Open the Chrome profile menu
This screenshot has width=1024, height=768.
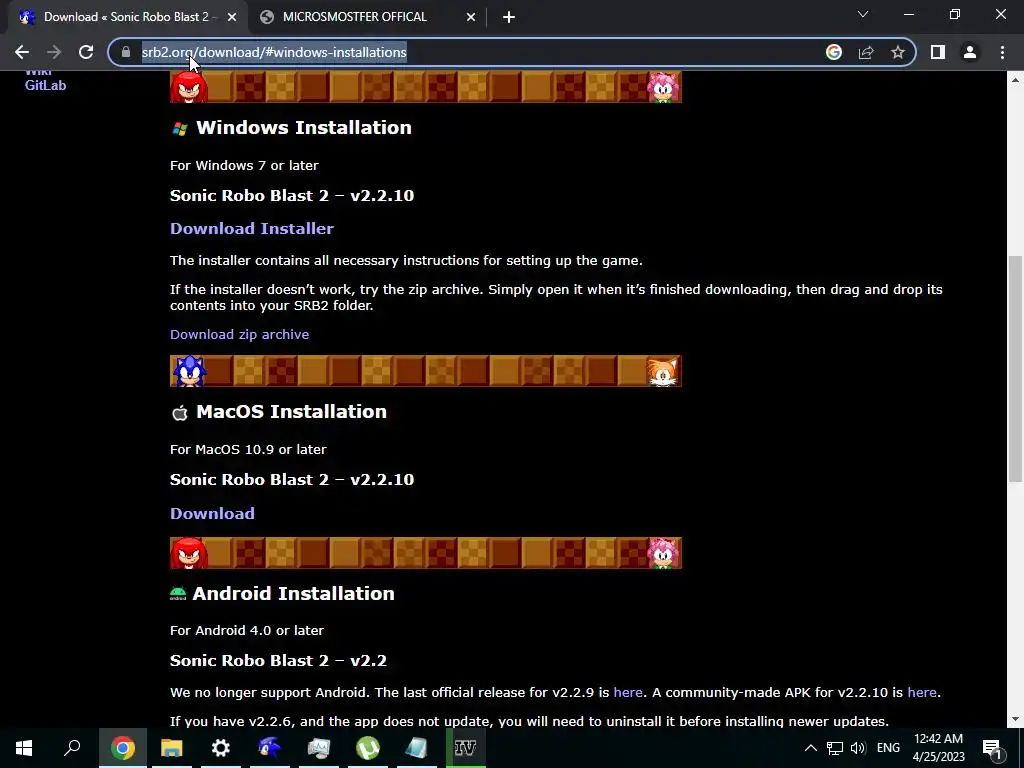(970, 52)
